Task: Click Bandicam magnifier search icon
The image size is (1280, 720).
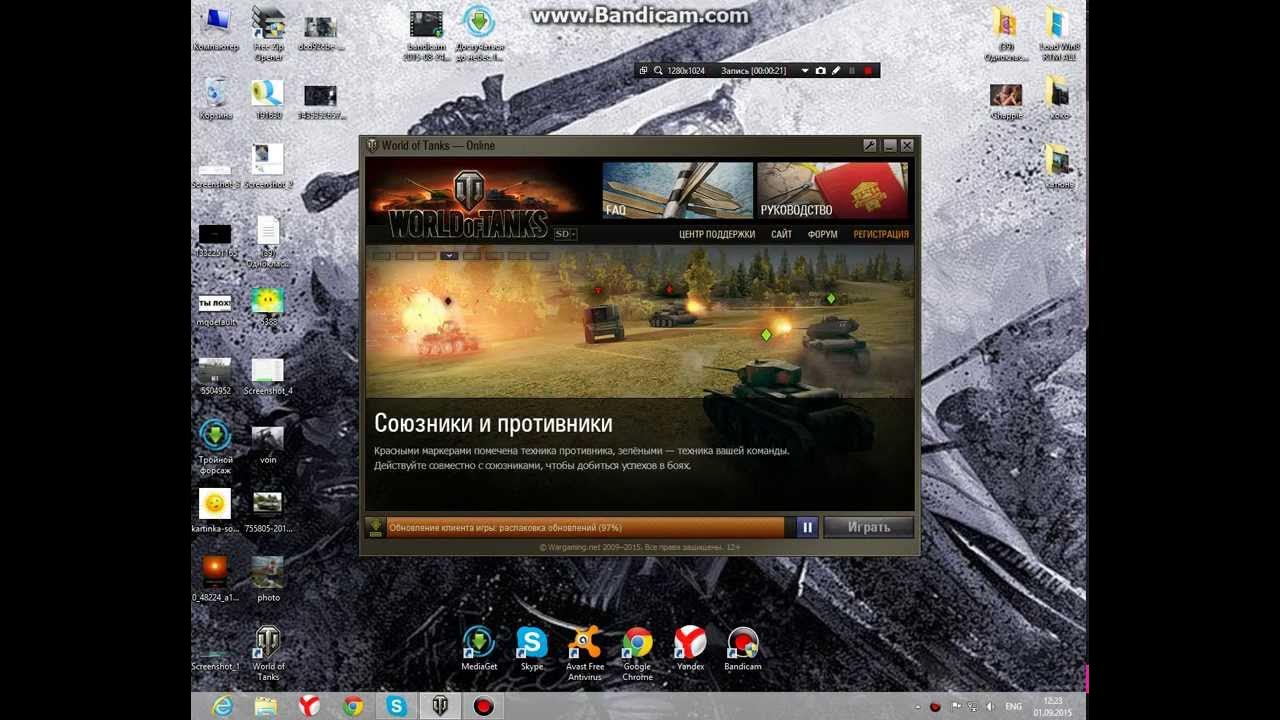Action: [x=658, y=71]
